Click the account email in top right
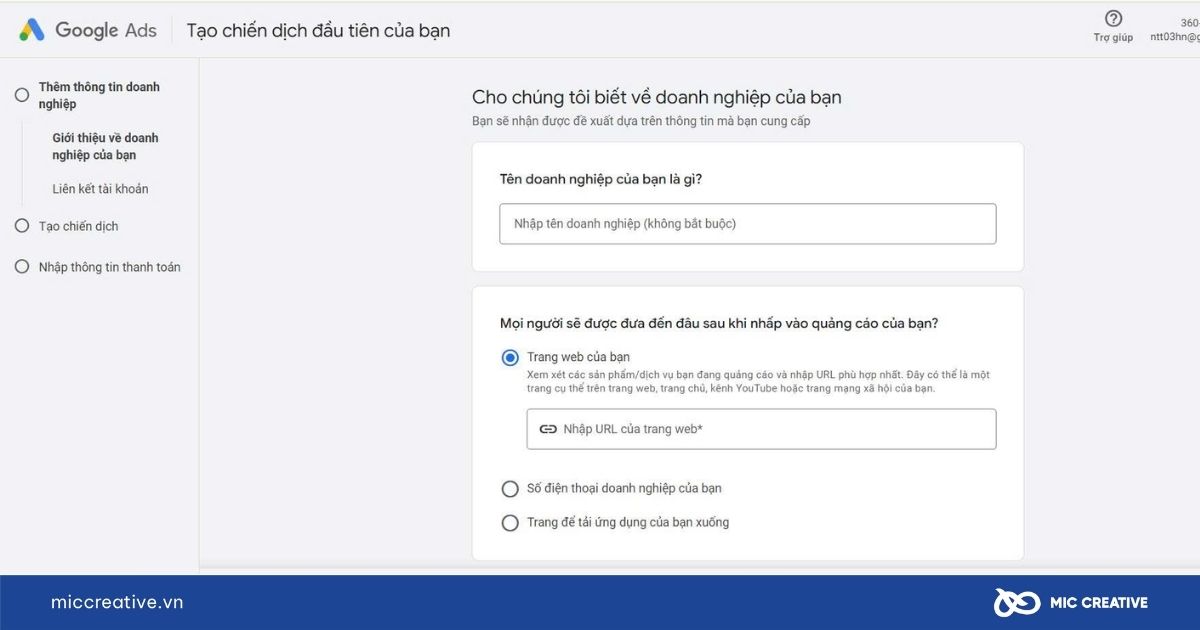 [x=1175, y=37]
